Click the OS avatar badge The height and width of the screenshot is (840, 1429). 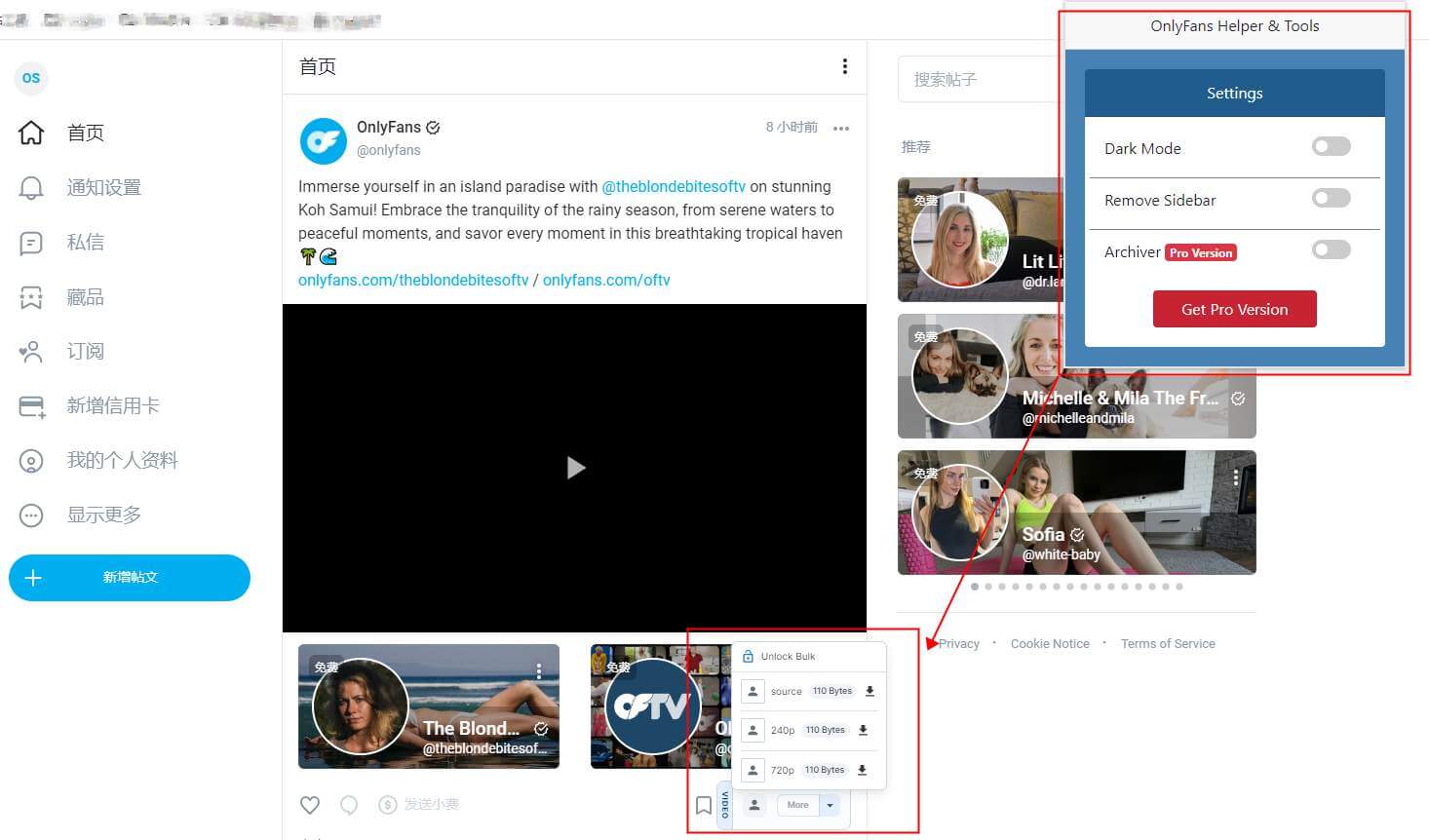click(31, 78)
